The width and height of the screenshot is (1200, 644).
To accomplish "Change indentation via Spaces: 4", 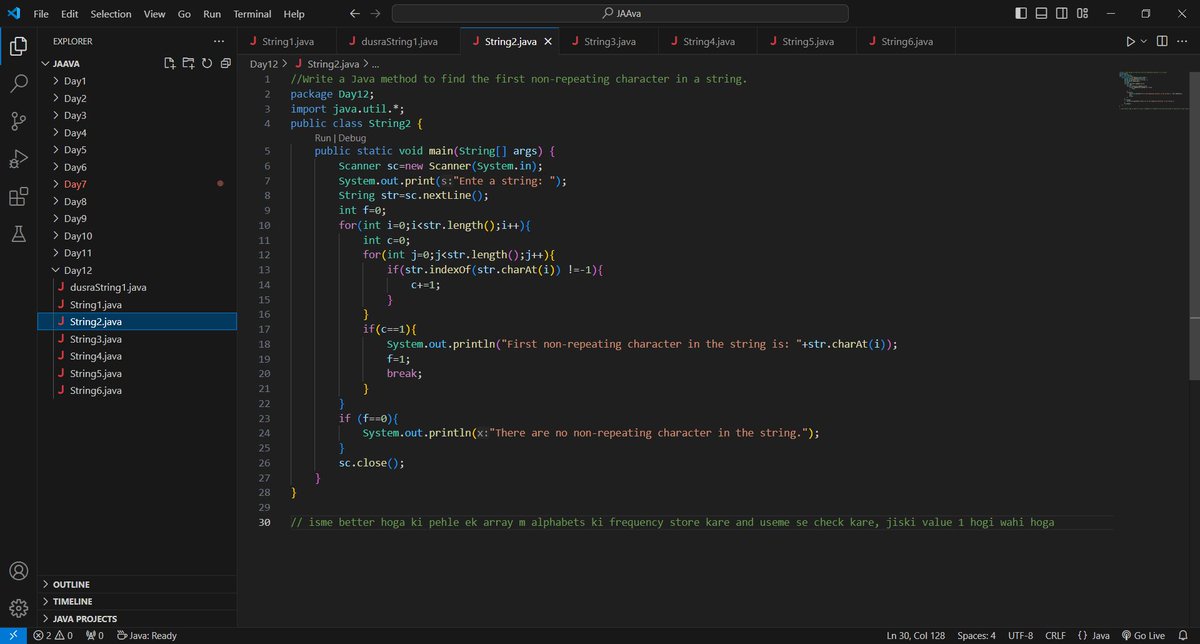I will [x=976, y=635].
